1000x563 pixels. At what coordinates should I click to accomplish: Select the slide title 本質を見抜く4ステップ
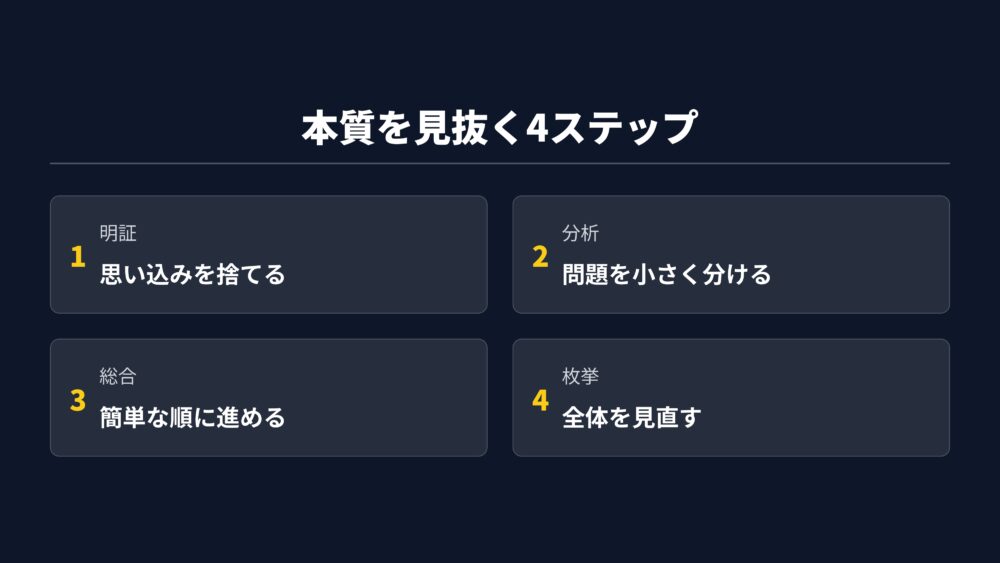tap(499, 129)
